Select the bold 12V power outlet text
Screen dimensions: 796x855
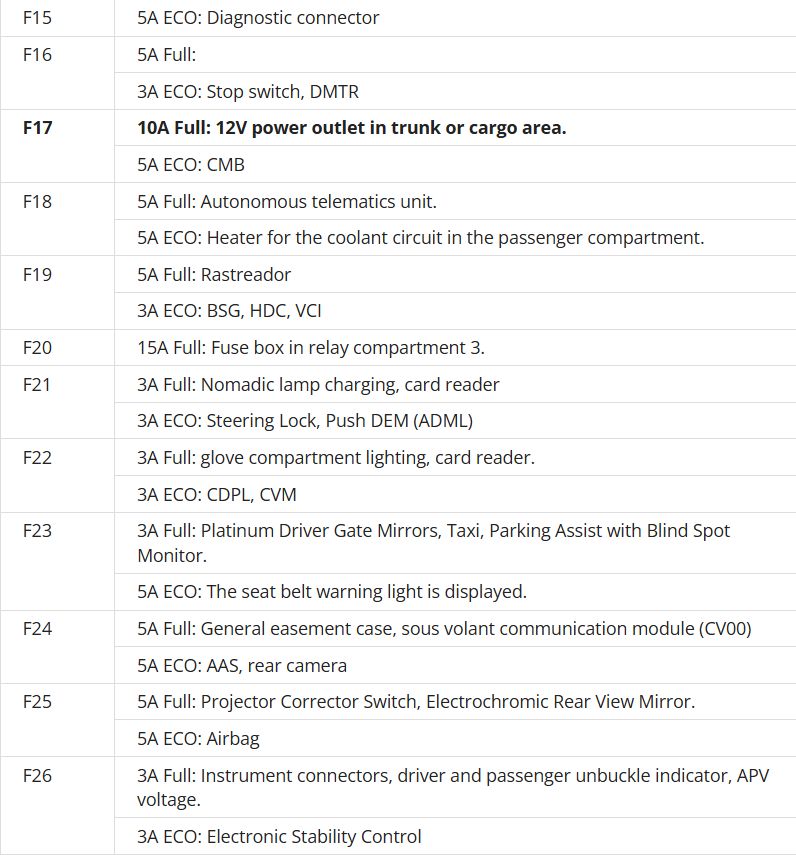pos(351,128)
